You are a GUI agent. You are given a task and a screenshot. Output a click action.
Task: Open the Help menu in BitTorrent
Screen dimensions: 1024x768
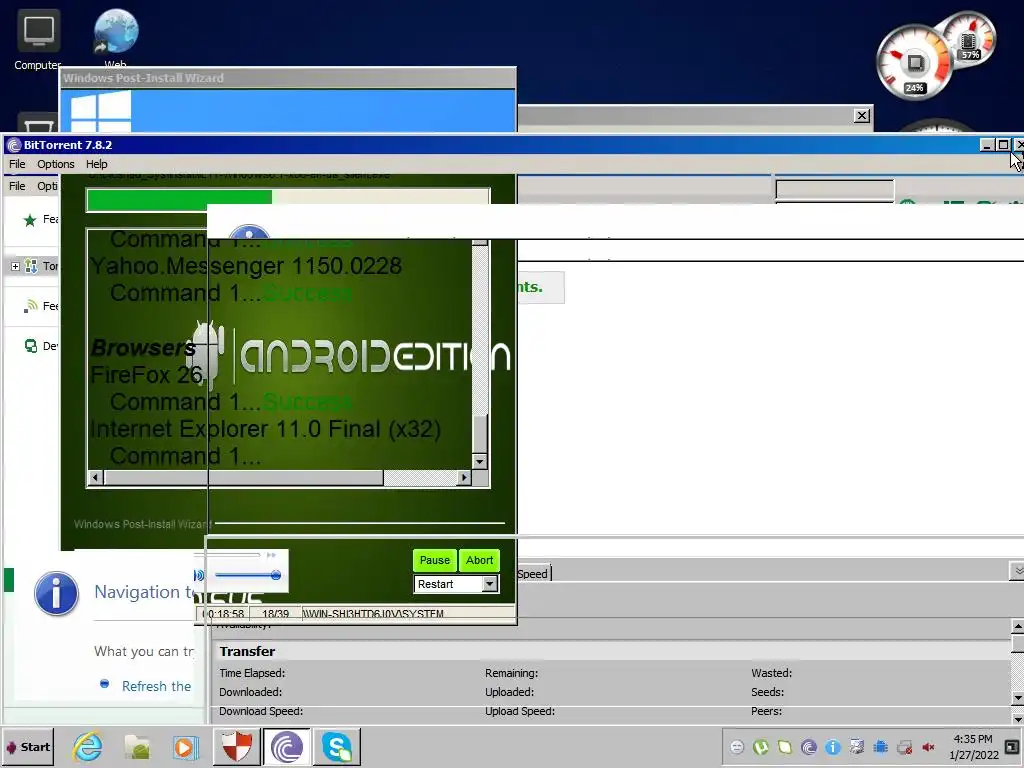pyautogui.click(x=97, y=164)
